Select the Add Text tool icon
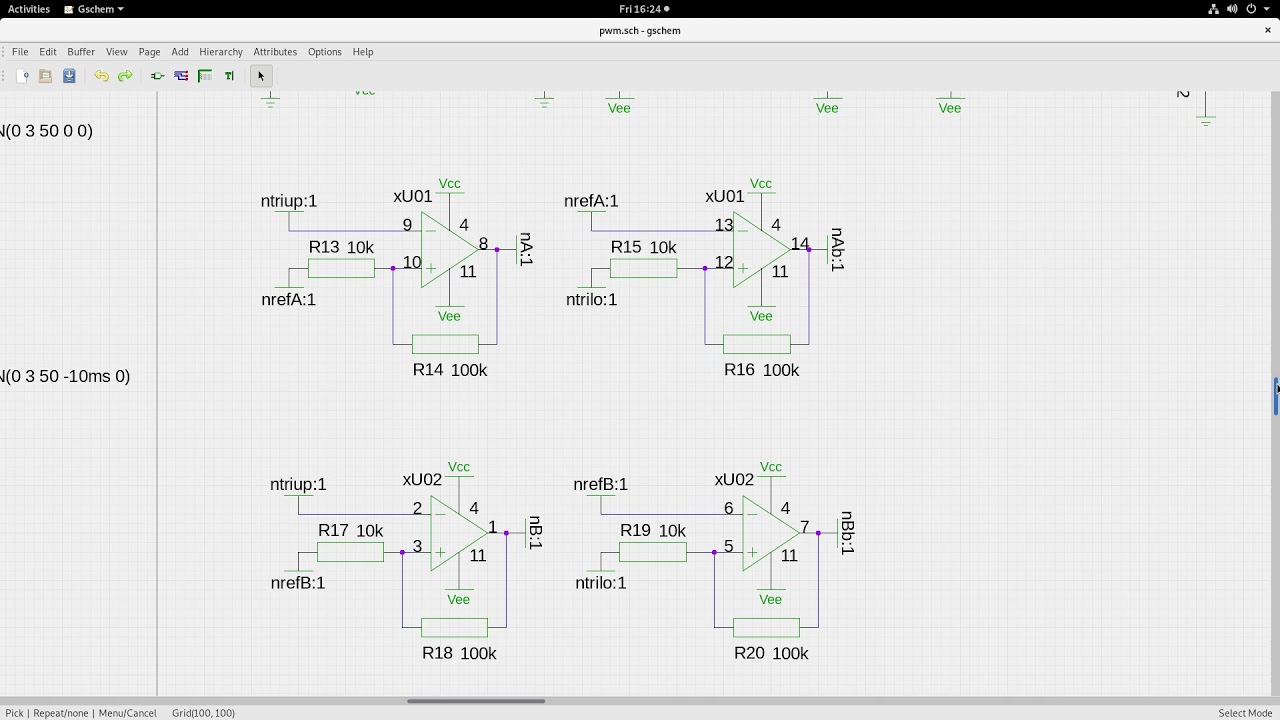This screenshot has height=720, width=1280. pos(229,76)
